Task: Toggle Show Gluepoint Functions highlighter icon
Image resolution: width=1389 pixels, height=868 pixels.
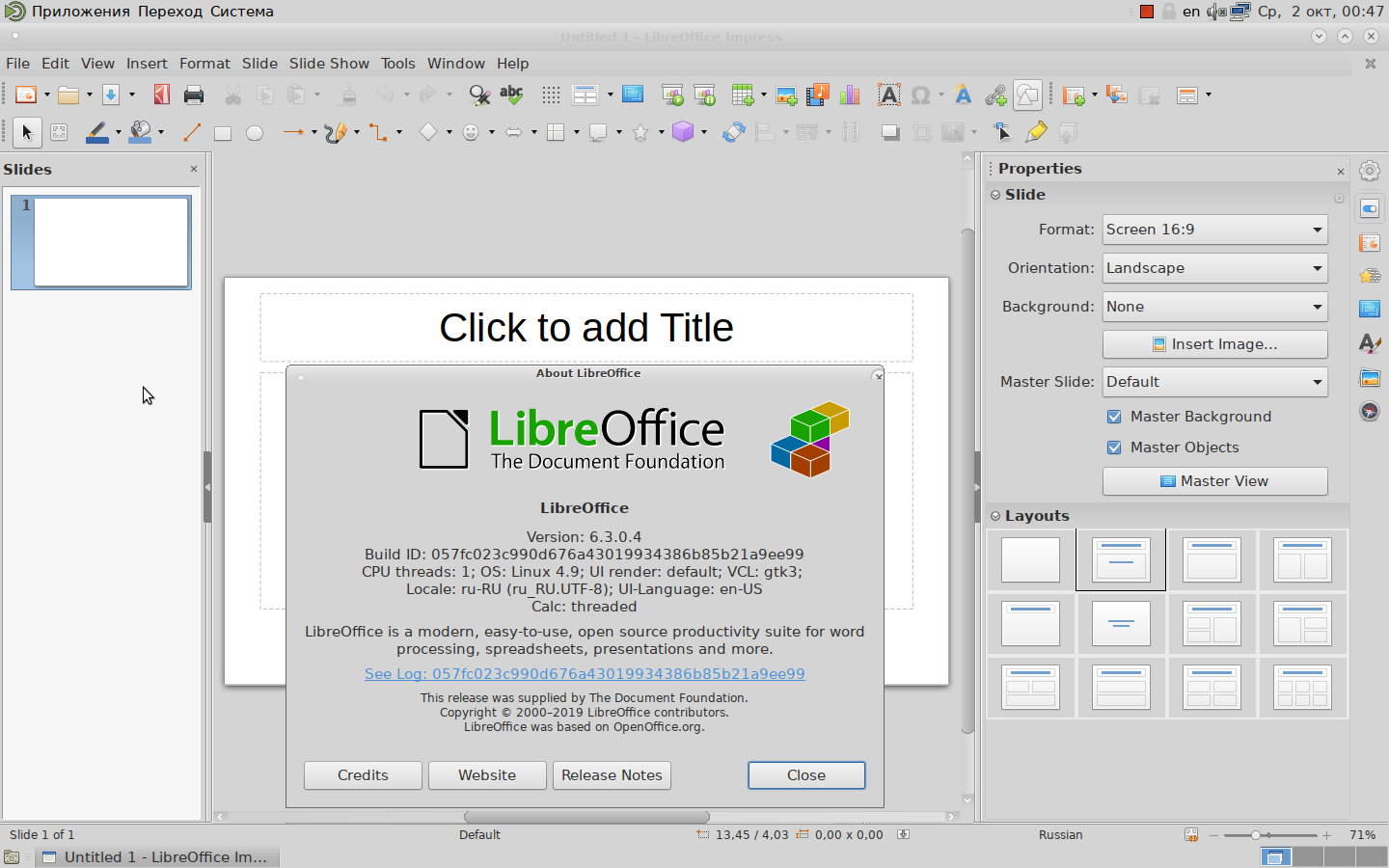Action: click(1036, 132)
